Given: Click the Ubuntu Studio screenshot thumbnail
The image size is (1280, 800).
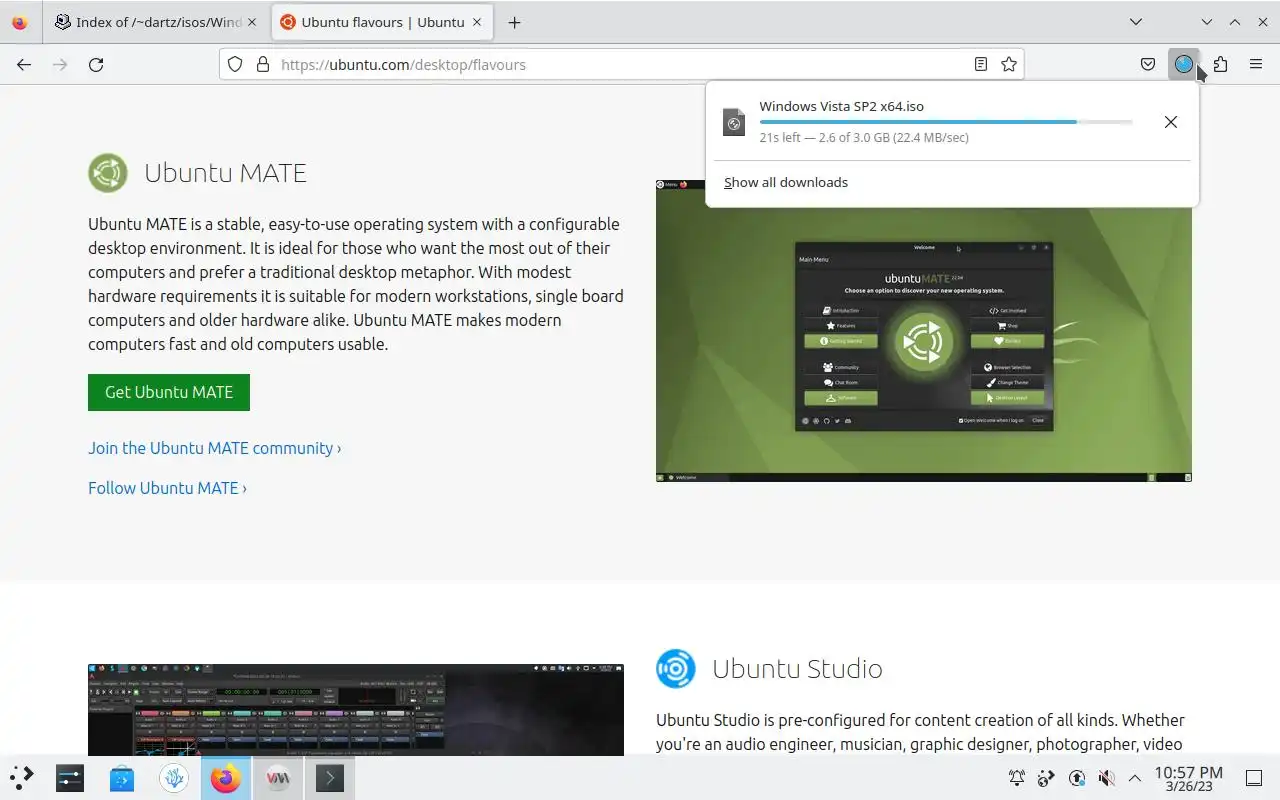Looking at the screenshot, I should click(x=356, y=709).
